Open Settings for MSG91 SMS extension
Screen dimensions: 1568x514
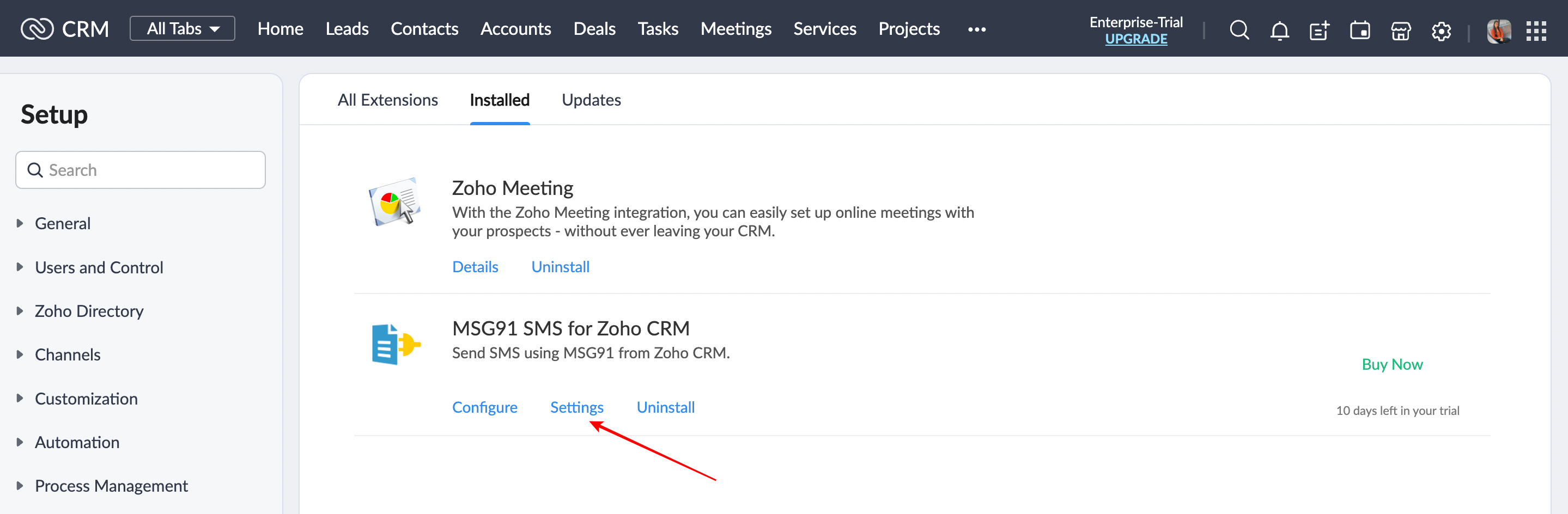(576, 407)
